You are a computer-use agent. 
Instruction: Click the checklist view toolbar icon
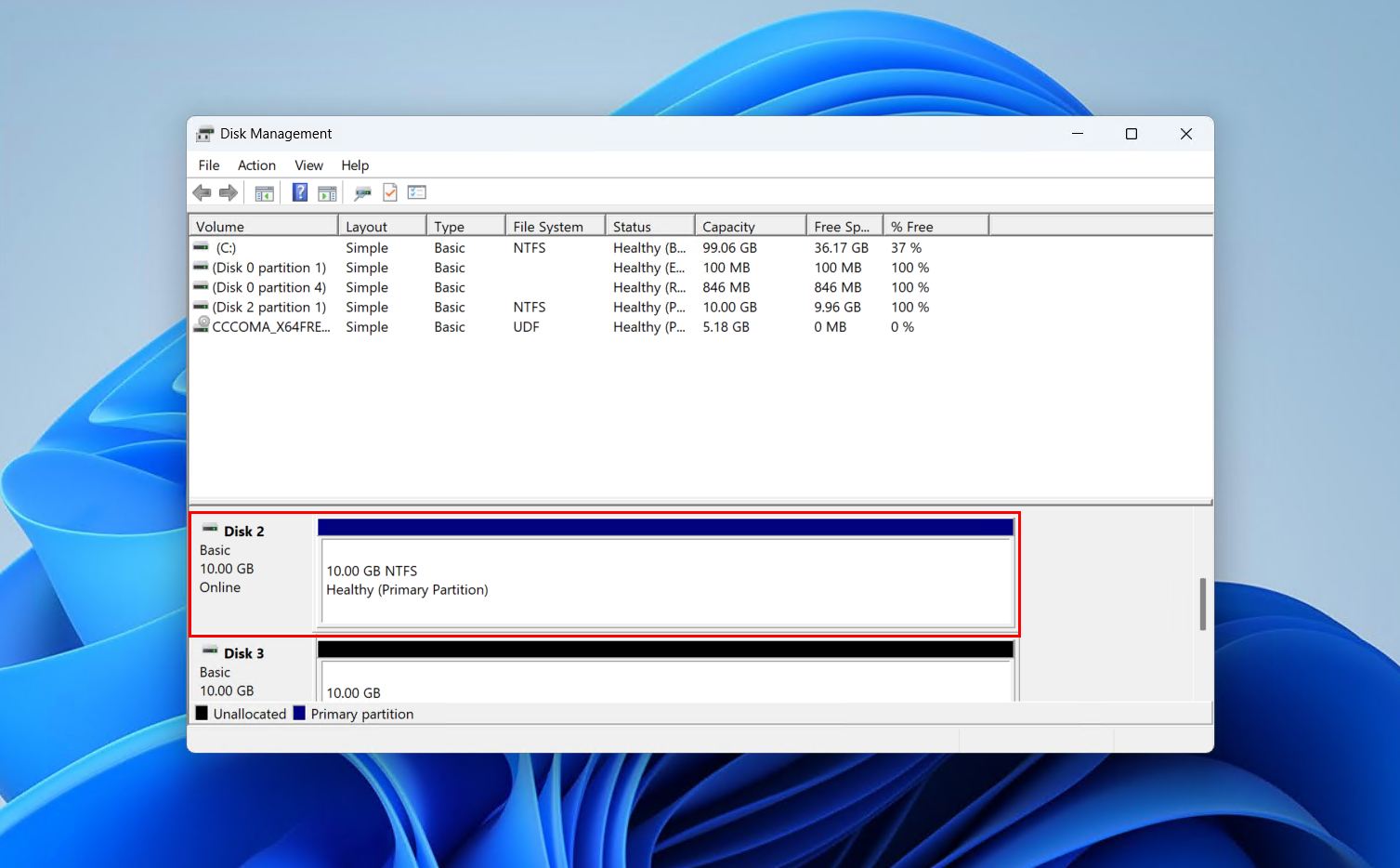(x=417, y=192)
